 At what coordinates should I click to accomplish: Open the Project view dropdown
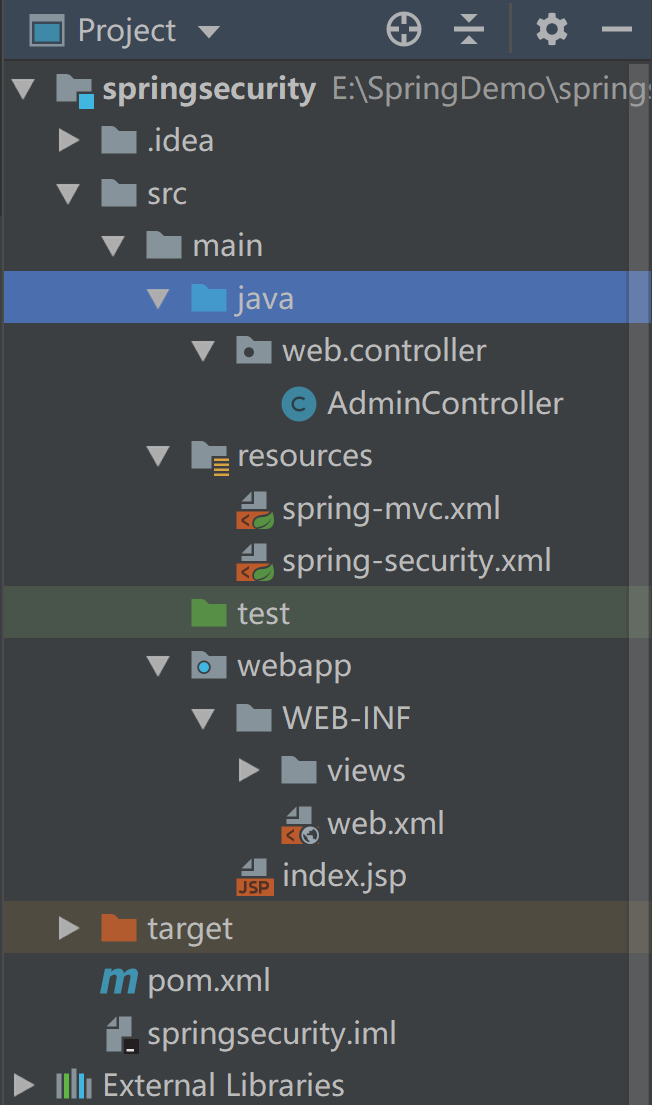(x=209, y=31)
